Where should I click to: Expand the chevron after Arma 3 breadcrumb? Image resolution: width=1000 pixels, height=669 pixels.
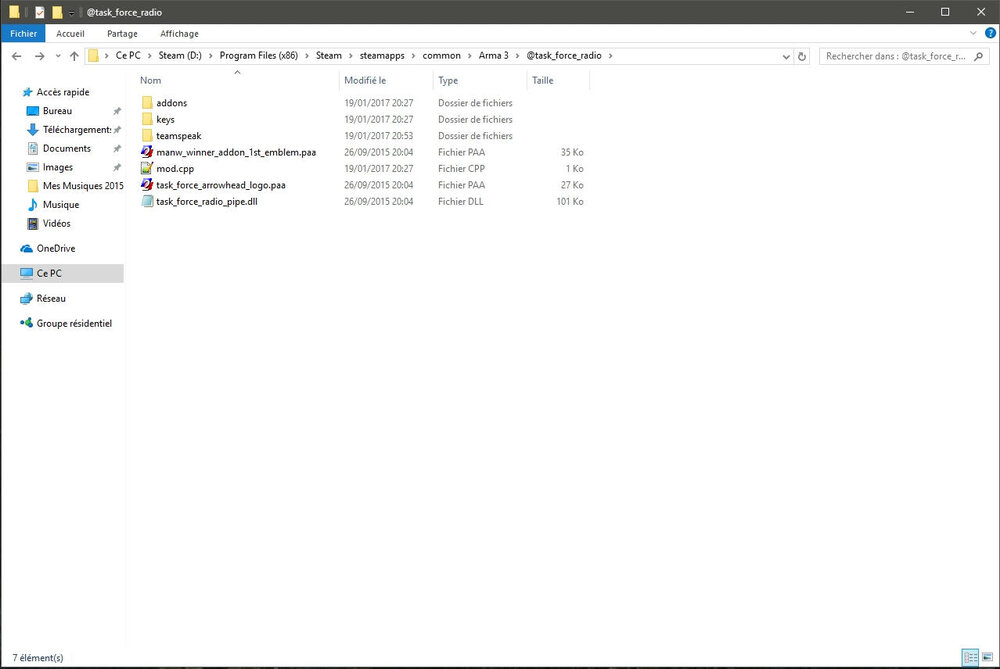pos(518,55)
